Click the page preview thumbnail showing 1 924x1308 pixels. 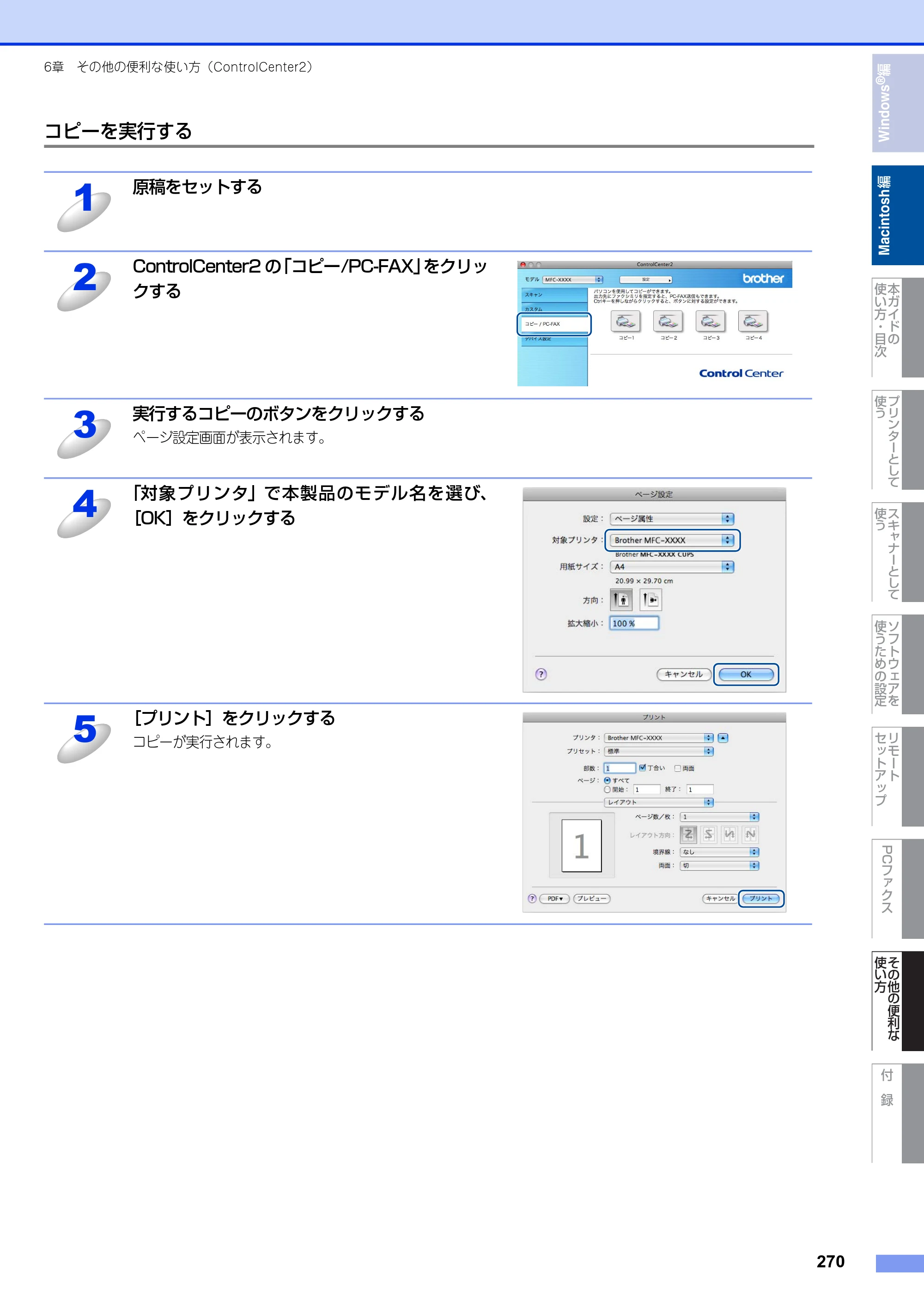pyautogui.click(x=582, y=846)
